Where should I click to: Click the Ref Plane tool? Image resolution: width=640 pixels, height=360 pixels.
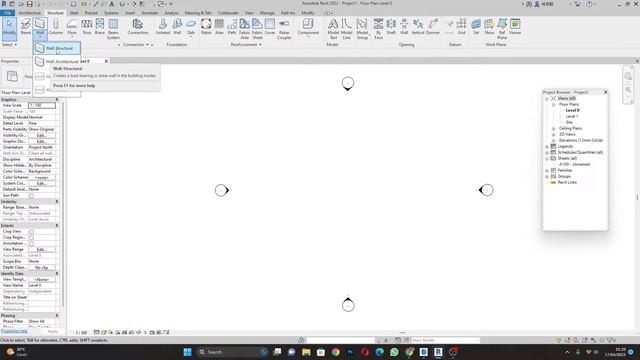pyautogui.click(x=502, y=29)
